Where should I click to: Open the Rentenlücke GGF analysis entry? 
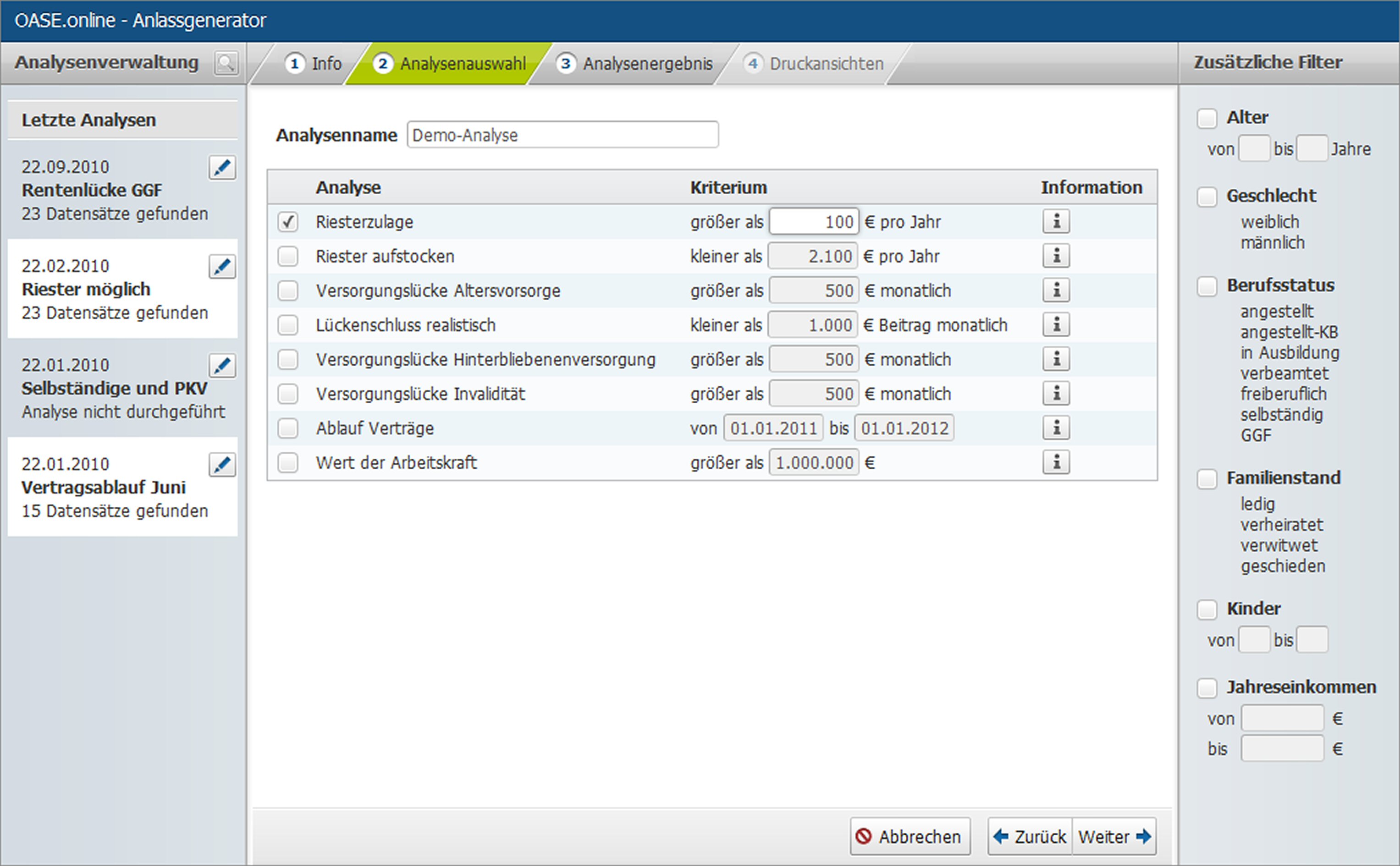click(x=122, y=190)
